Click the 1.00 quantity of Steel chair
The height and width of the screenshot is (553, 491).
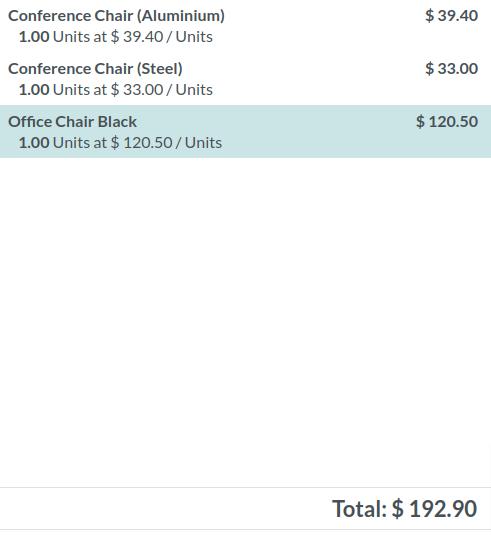point(34,90)
